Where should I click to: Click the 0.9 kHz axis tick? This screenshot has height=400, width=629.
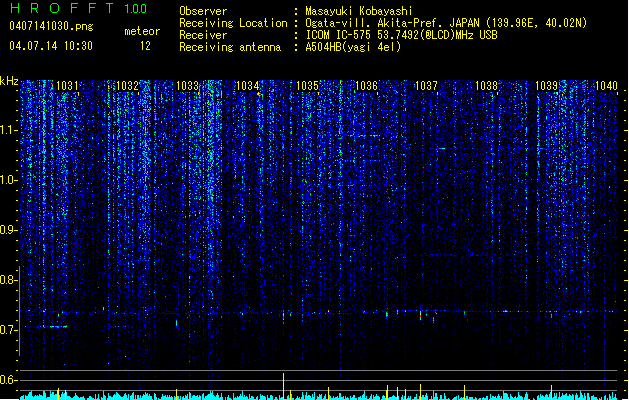click(x=9, y=230)
